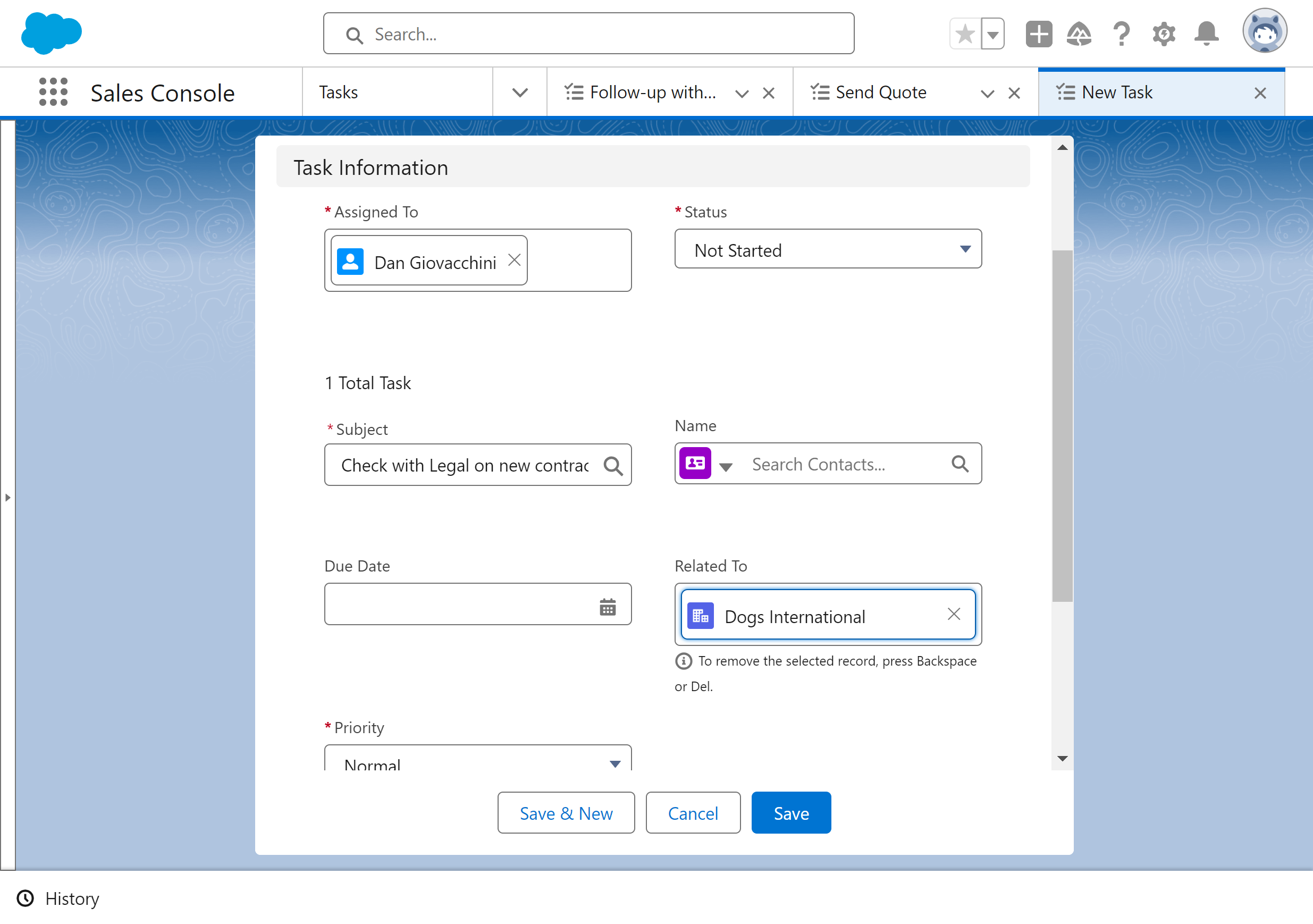1313x924 pixels.
Task: Open the Priority Normal dropdown
Action: click(x=477, y=759)
